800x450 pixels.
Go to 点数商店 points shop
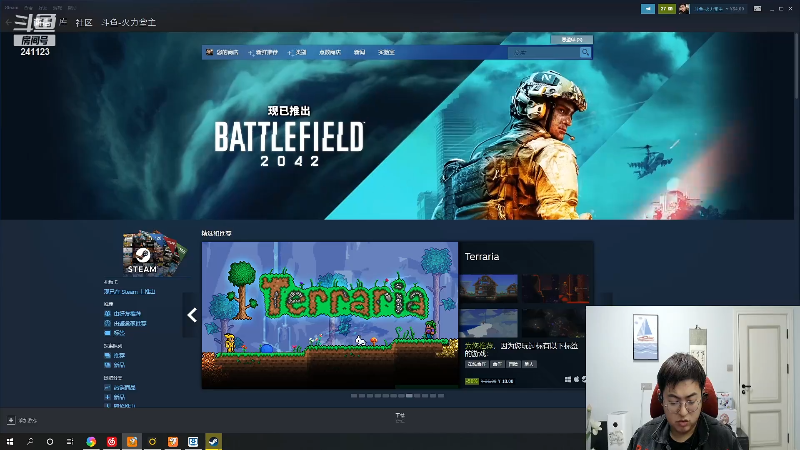330,53
